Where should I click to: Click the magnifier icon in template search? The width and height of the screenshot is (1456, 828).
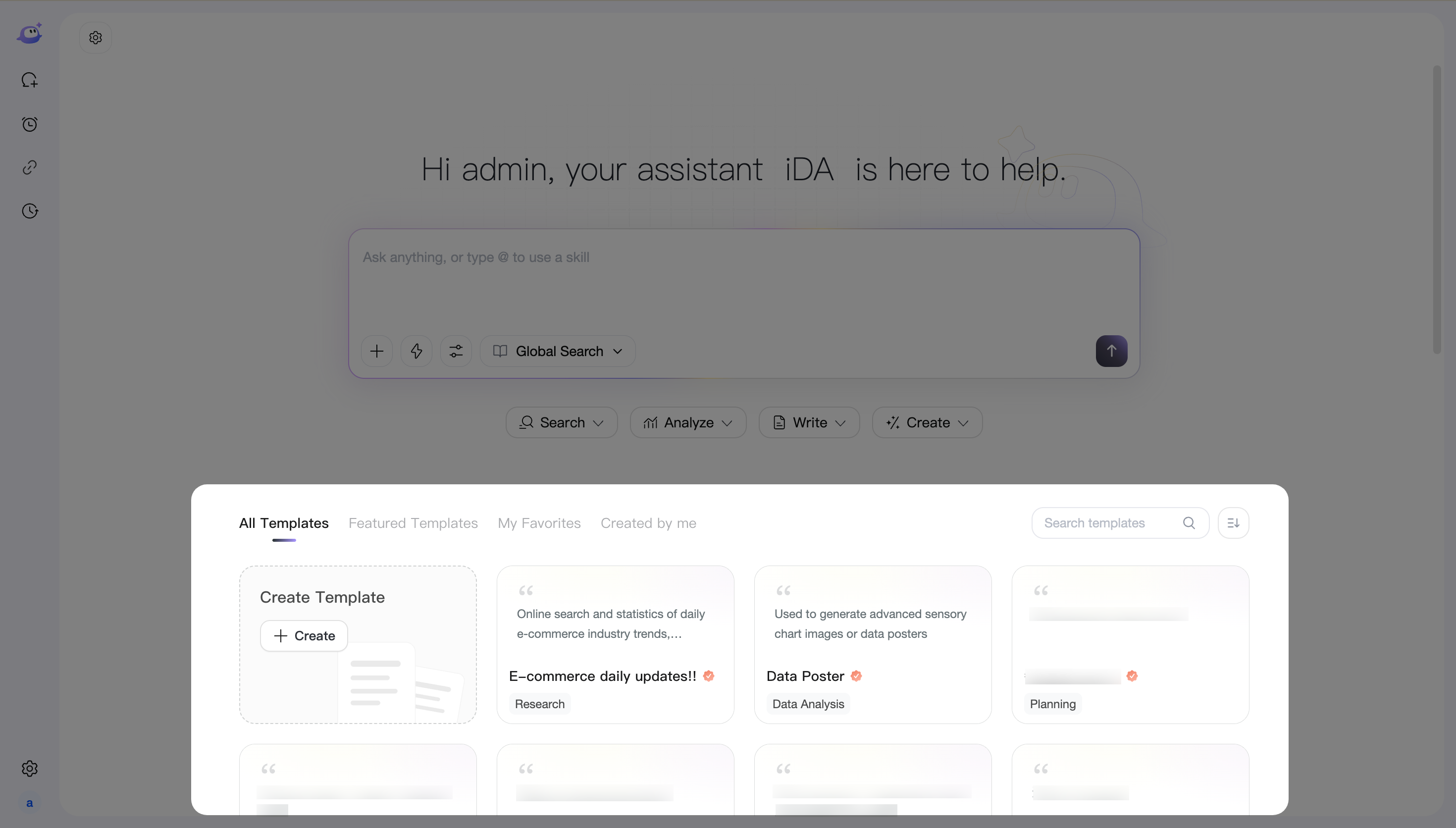pyautogui.click(x=1189, y=522)
